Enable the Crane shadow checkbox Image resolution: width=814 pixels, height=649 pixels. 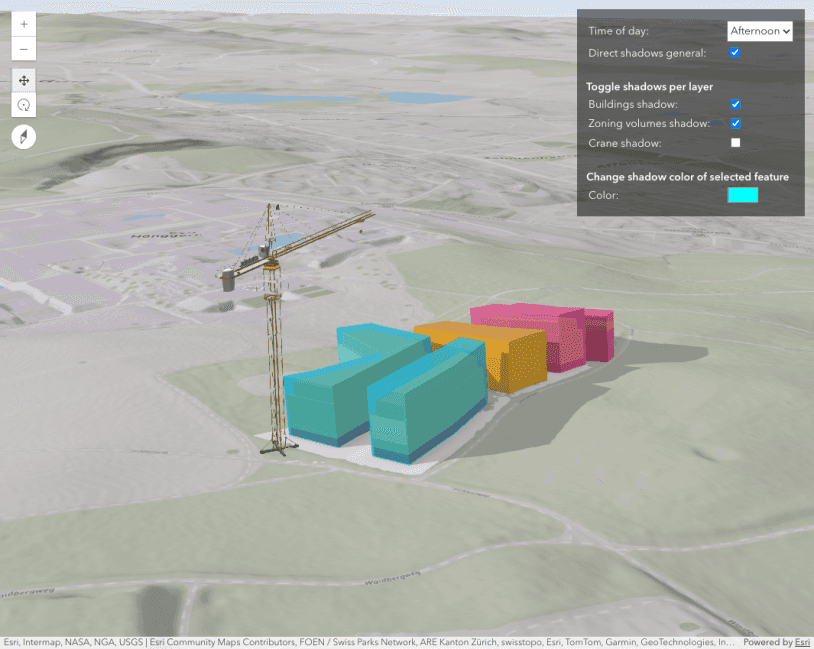735,143
